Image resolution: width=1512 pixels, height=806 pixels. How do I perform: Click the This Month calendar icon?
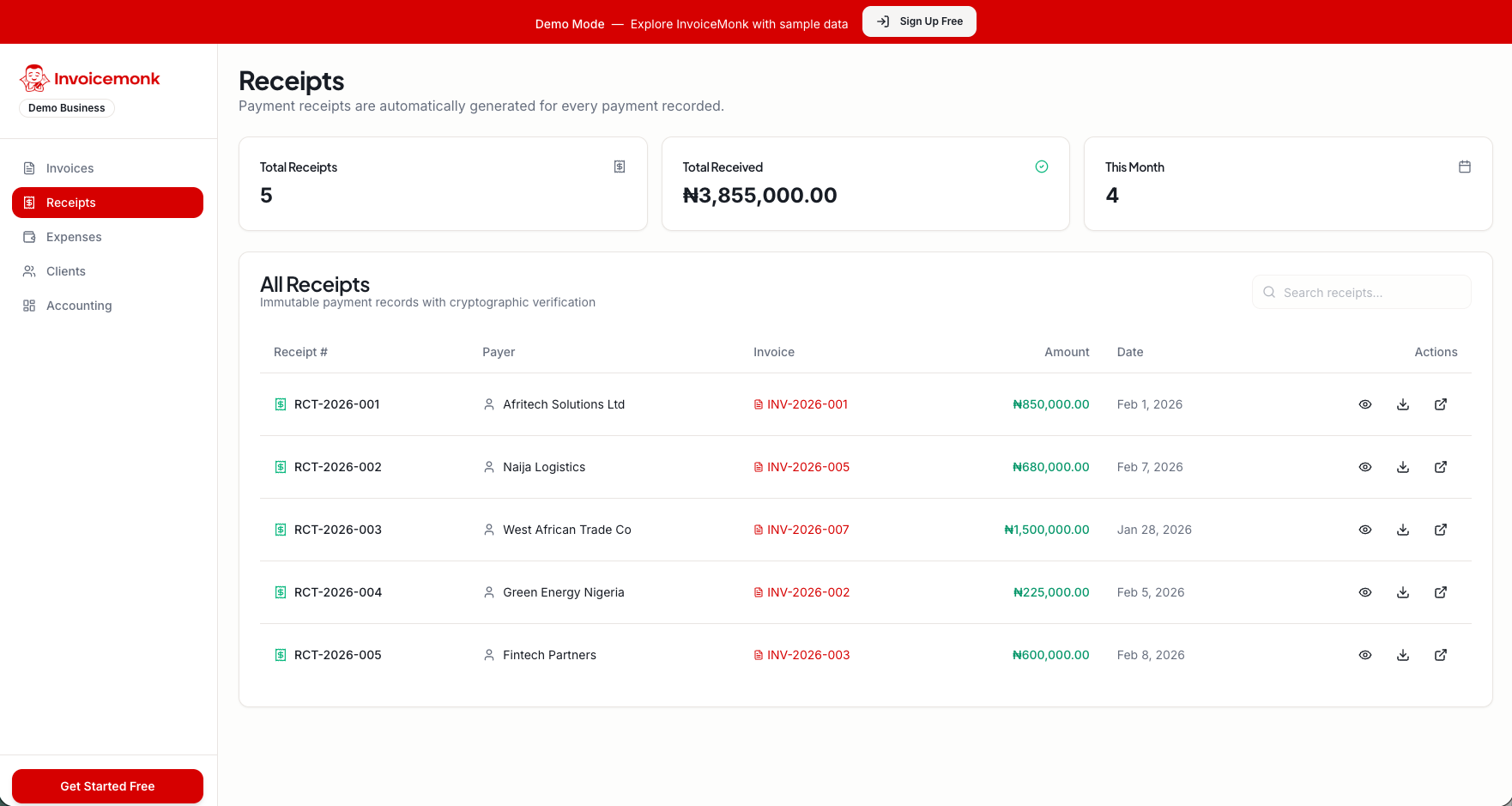click(x=1465, y=167)
